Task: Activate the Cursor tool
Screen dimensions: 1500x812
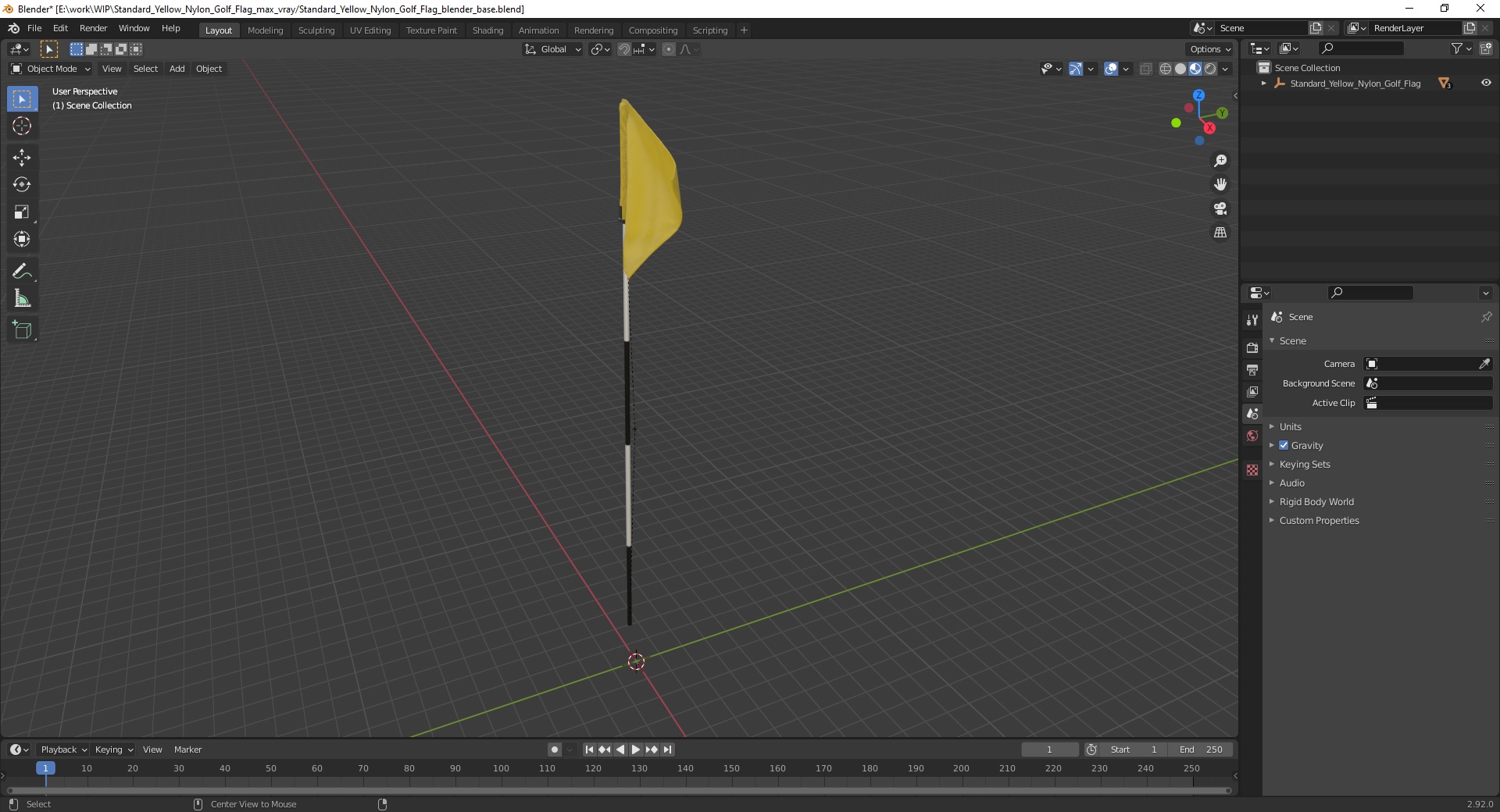Action: [x=22, y=126]
